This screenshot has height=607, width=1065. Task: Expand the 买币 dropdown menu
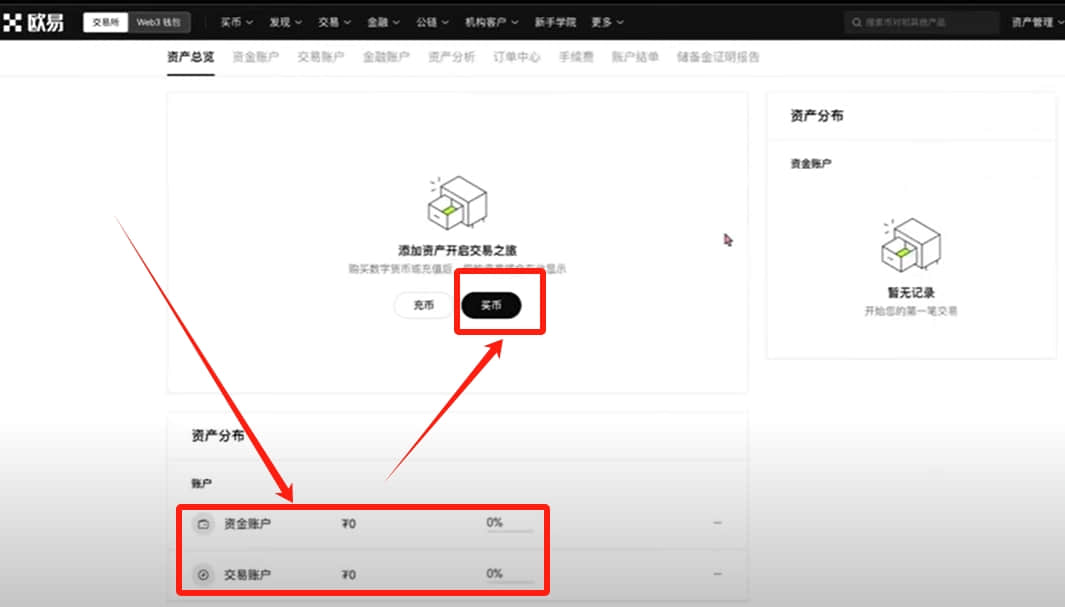236,22
